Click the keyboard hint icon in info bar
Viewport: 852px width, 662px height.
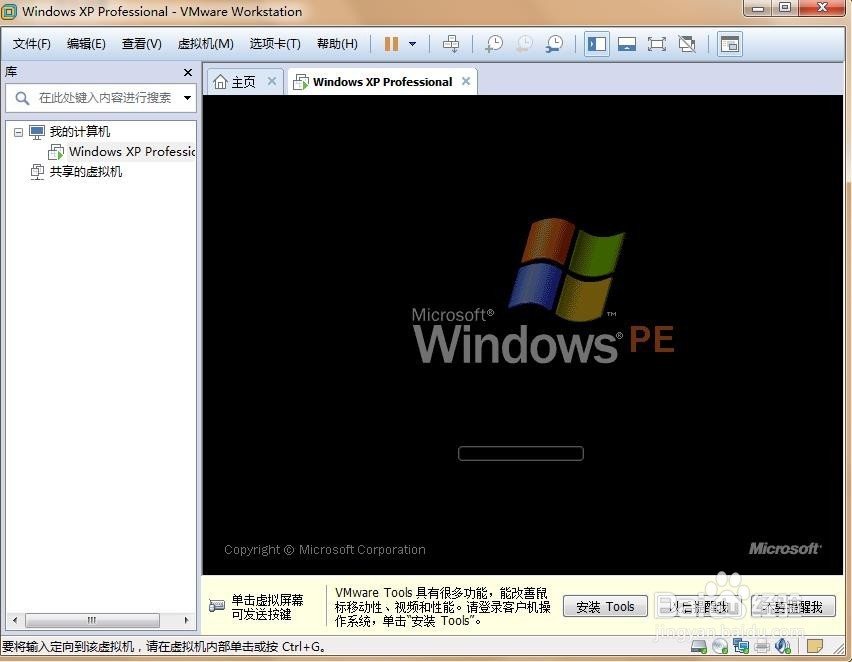[217, 605]
